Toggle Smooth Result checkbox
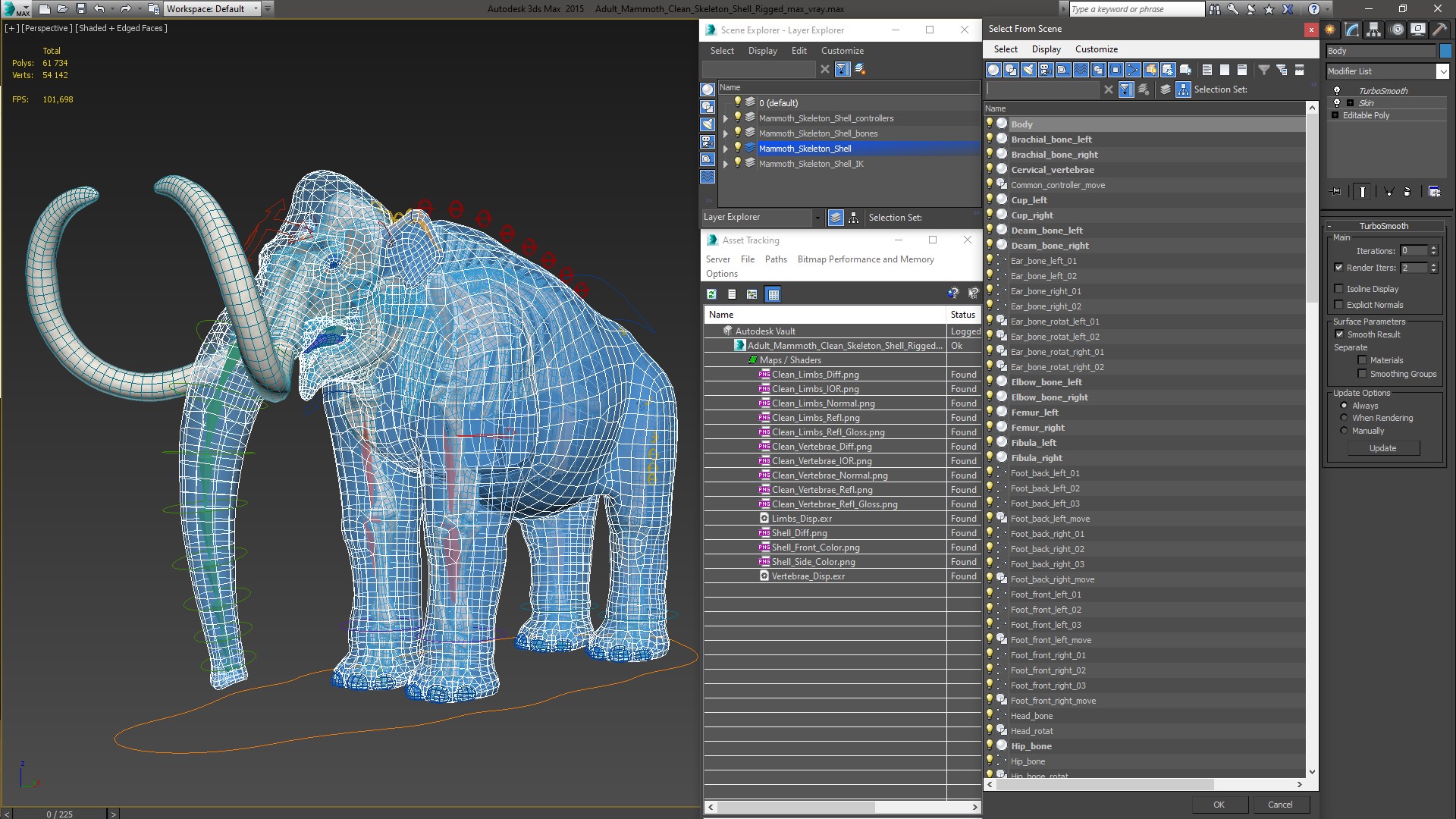The width and height of the screenshot is (1456, 819). [1339, 334]
